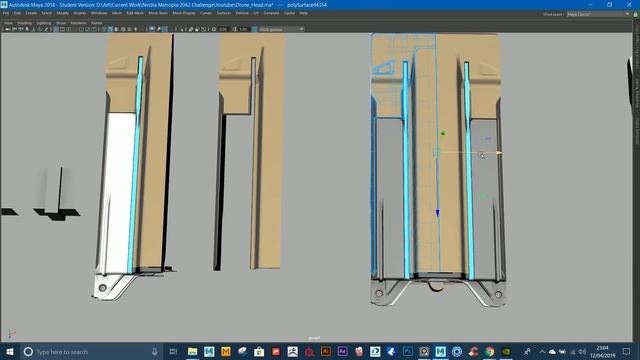Open Adobe Photoshop from the taskbar
The height and width of the screenshot is (360, 640).
408,351
